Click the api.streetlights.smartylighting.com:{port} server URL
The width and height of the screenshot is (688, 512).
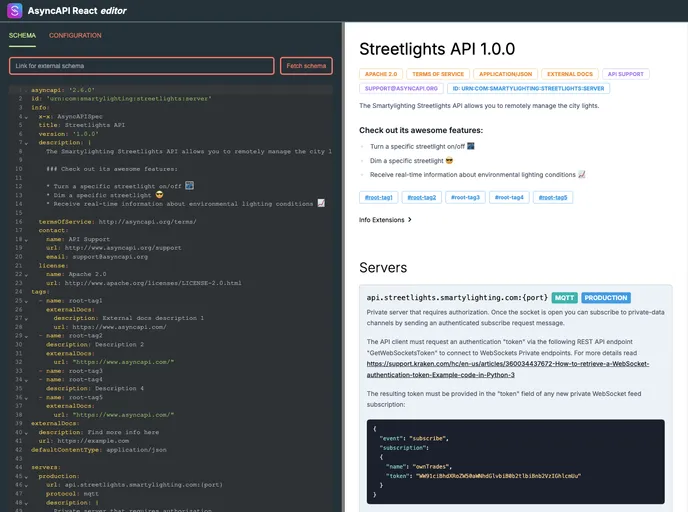coord(457,298)
